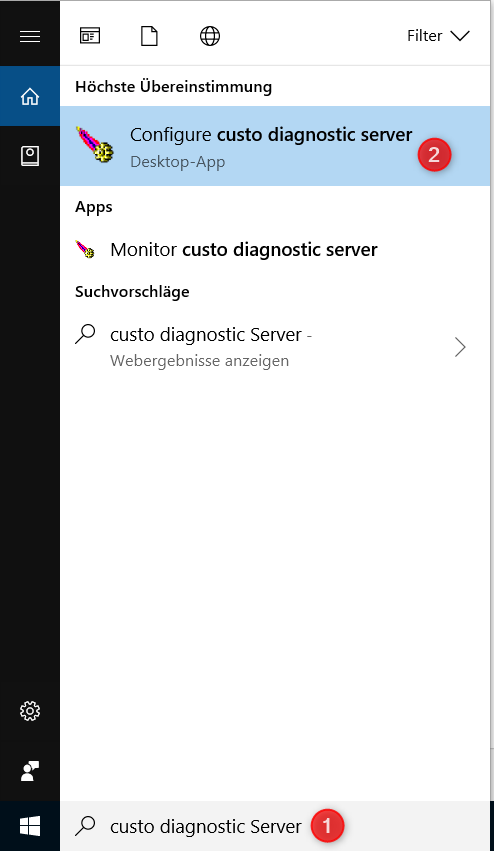
Task: Click the chevron arrow next to Filter
Action: (460, 36)
